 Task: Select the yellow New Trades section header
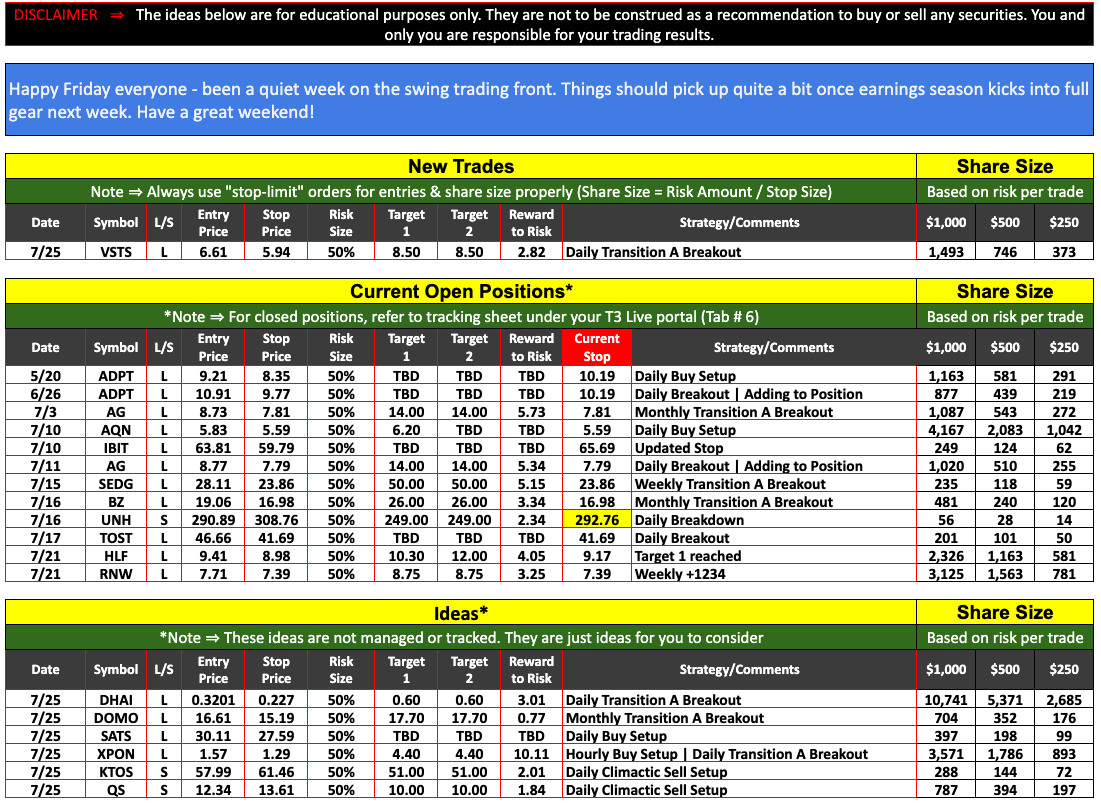tap(461, 167)
